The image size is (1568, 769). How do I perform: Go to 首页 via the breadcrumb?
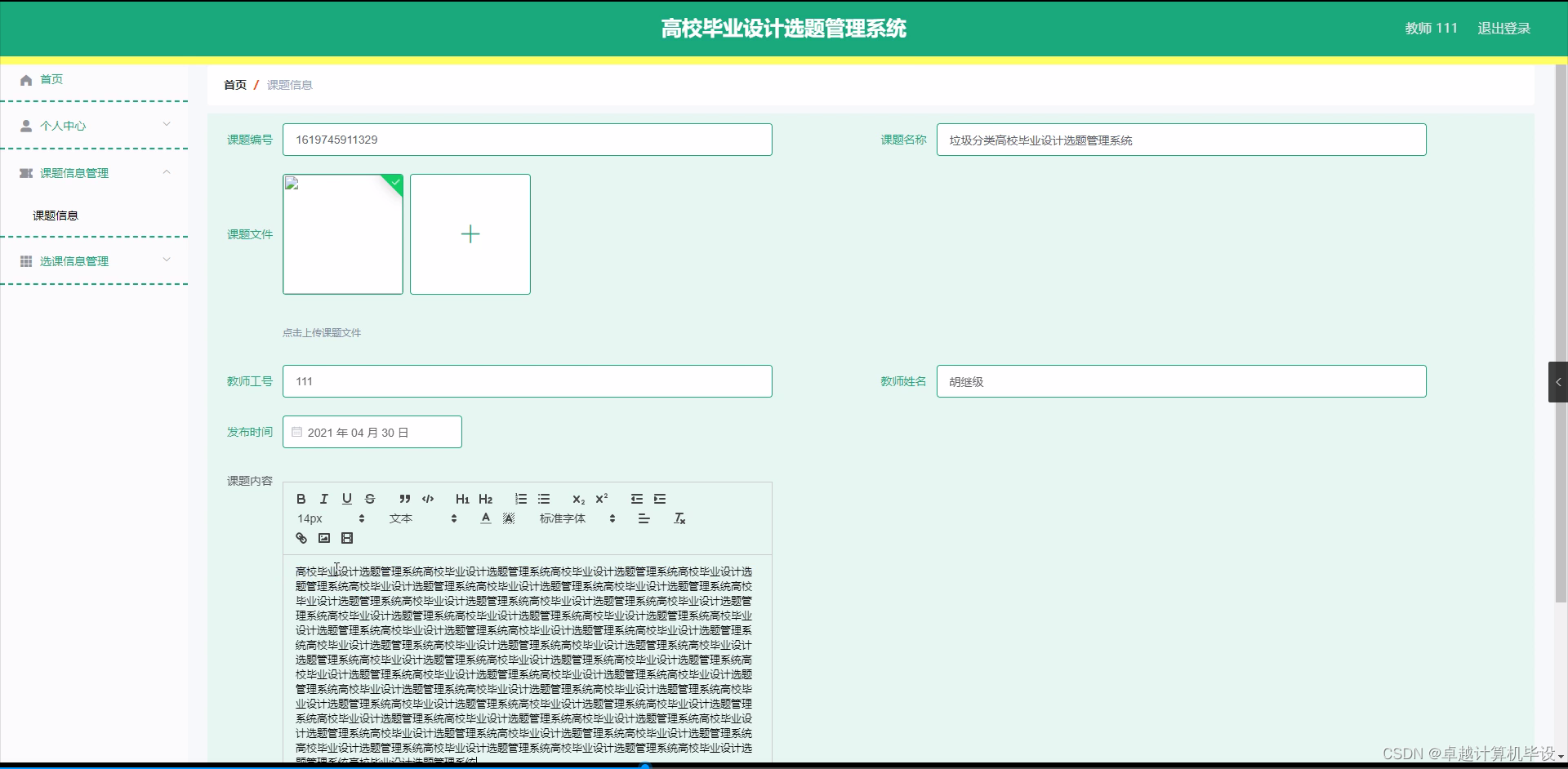point(234,84)
